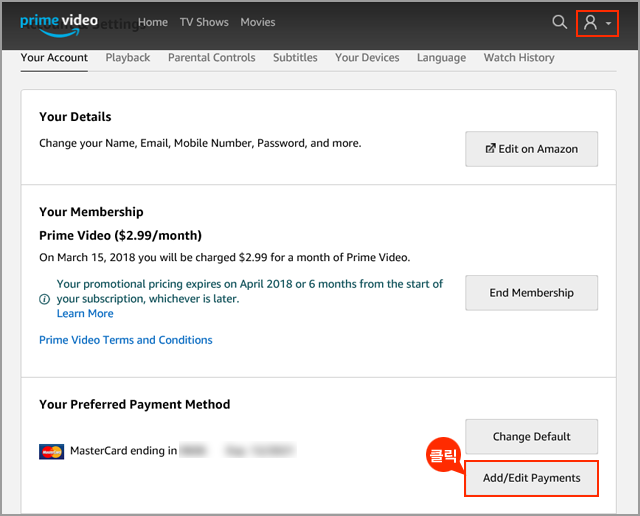Switch to the Parental Controls tab

tap(211, 58)
